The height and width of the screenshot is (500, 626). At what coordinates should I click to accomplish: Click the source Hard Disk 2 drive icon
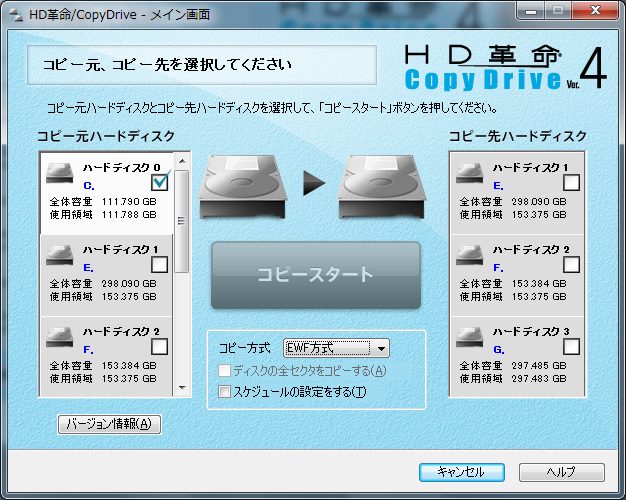[59, 337]
